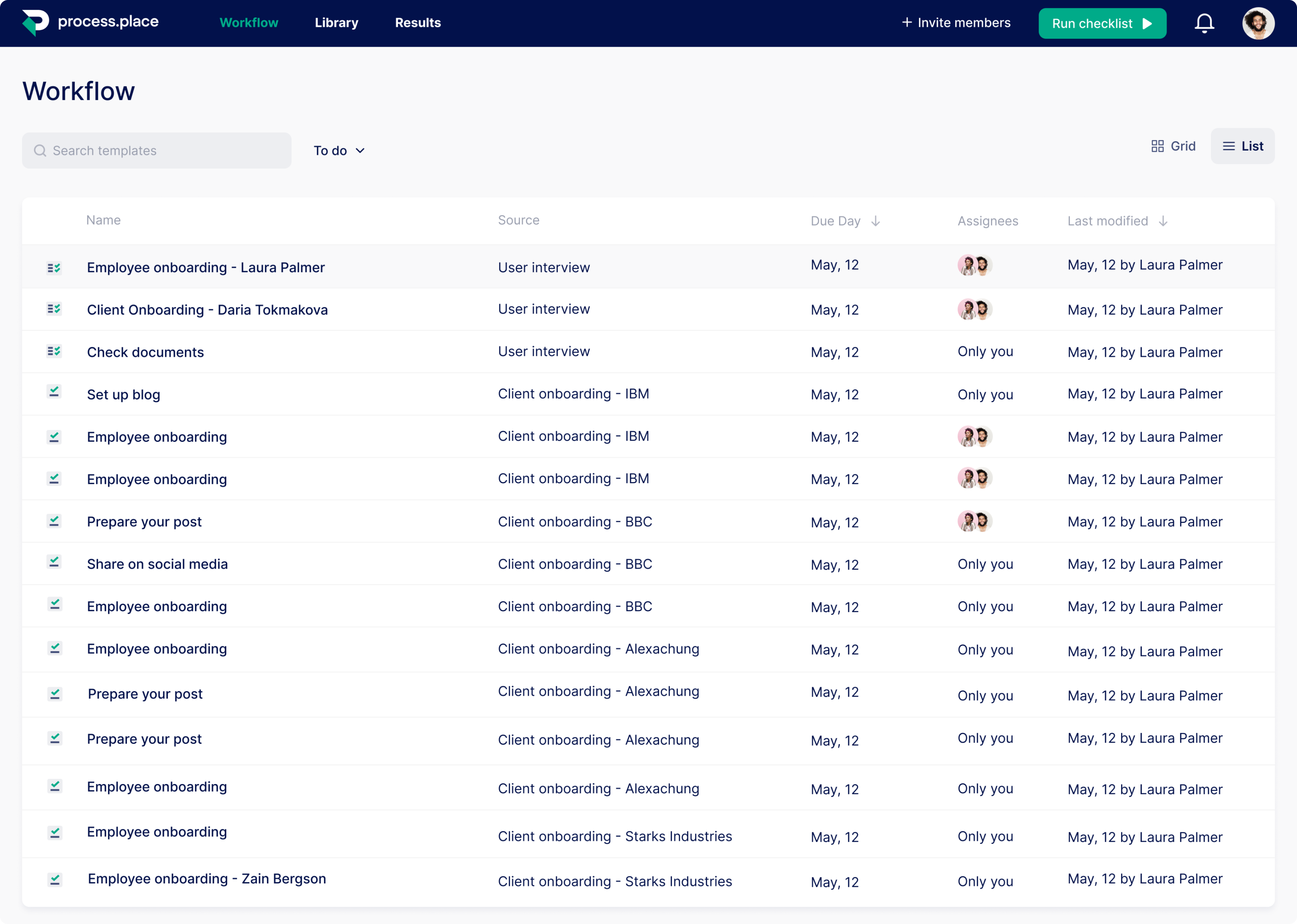Click the check icon beside Share on social media
Screen dimensions: 1297x924
[54, 563]
